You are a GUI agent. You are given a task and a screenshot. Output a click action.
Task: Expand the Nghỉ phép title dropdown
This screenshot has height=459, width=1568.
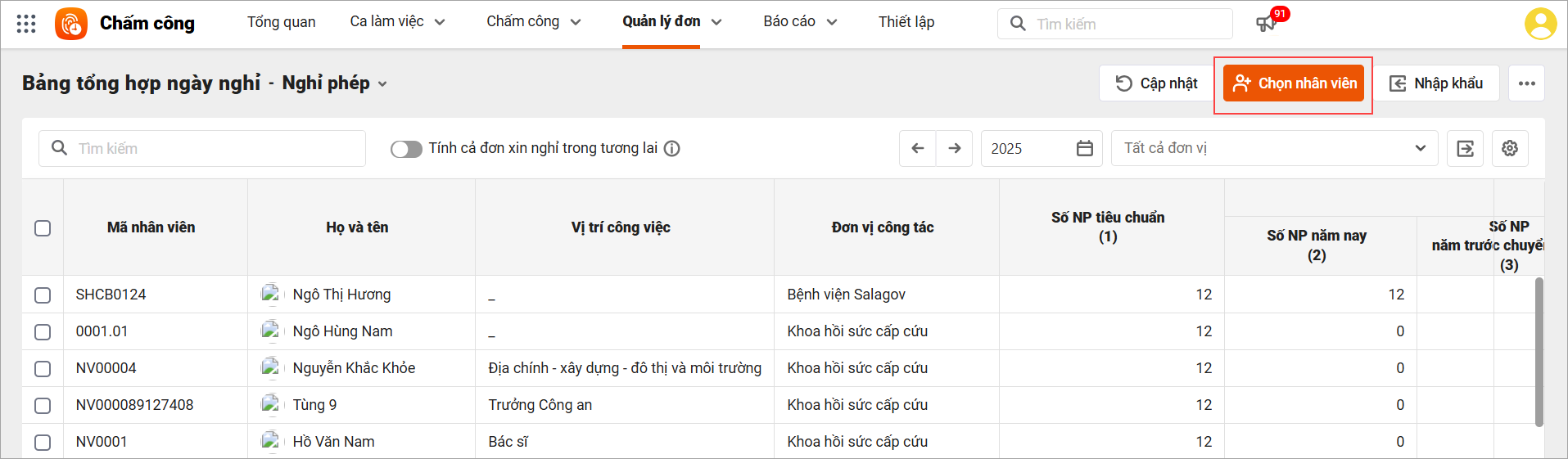(x=382, y=84)
